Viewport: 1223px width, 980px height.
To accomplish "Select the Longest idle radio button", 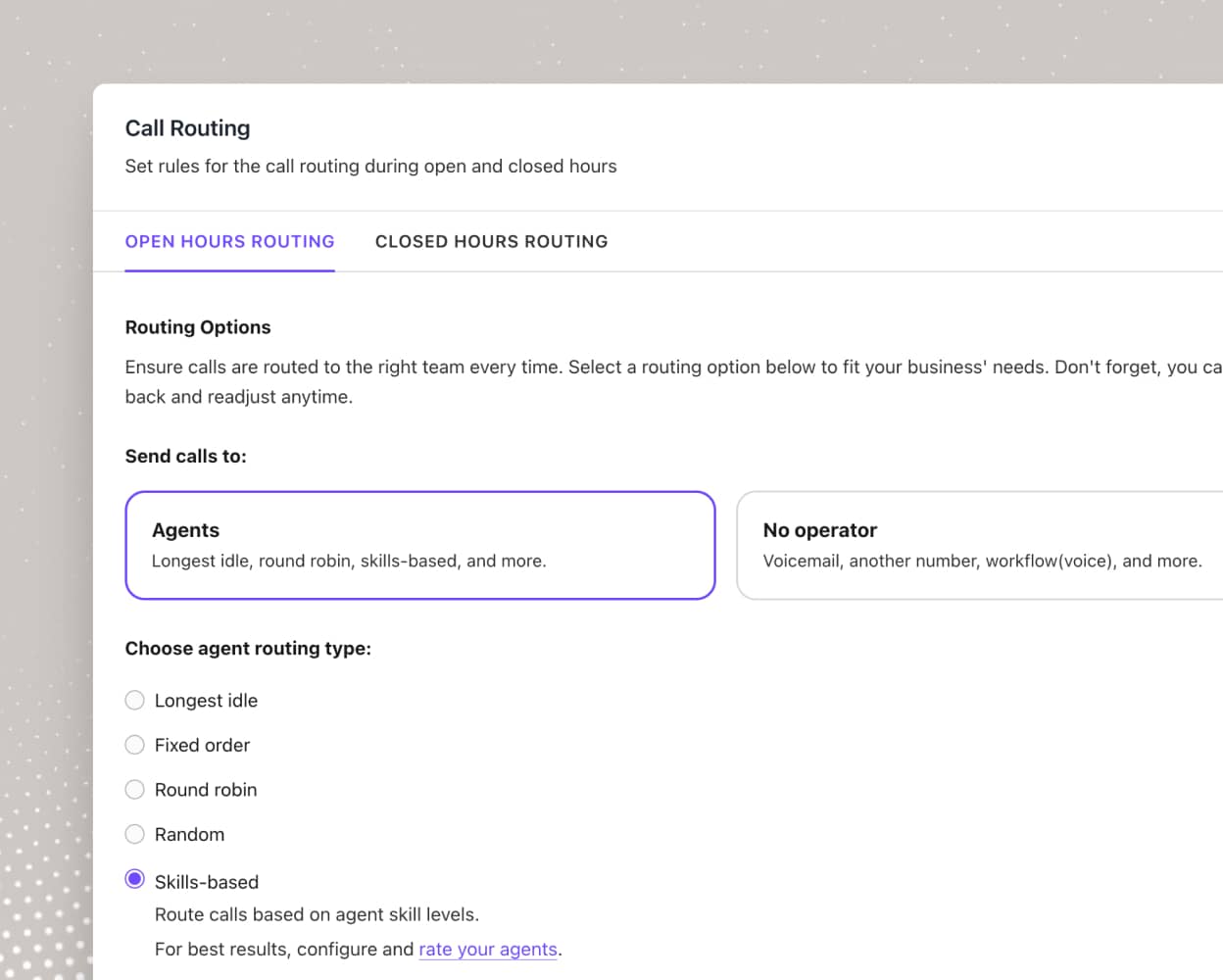I will click(135, 700).
